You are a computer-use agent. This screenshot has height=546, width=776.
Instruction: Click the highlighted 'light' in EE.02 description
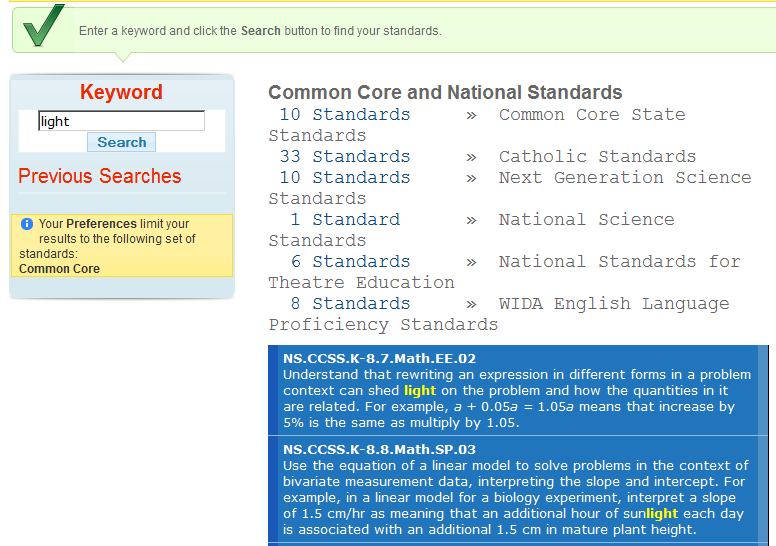coord(420,391)
